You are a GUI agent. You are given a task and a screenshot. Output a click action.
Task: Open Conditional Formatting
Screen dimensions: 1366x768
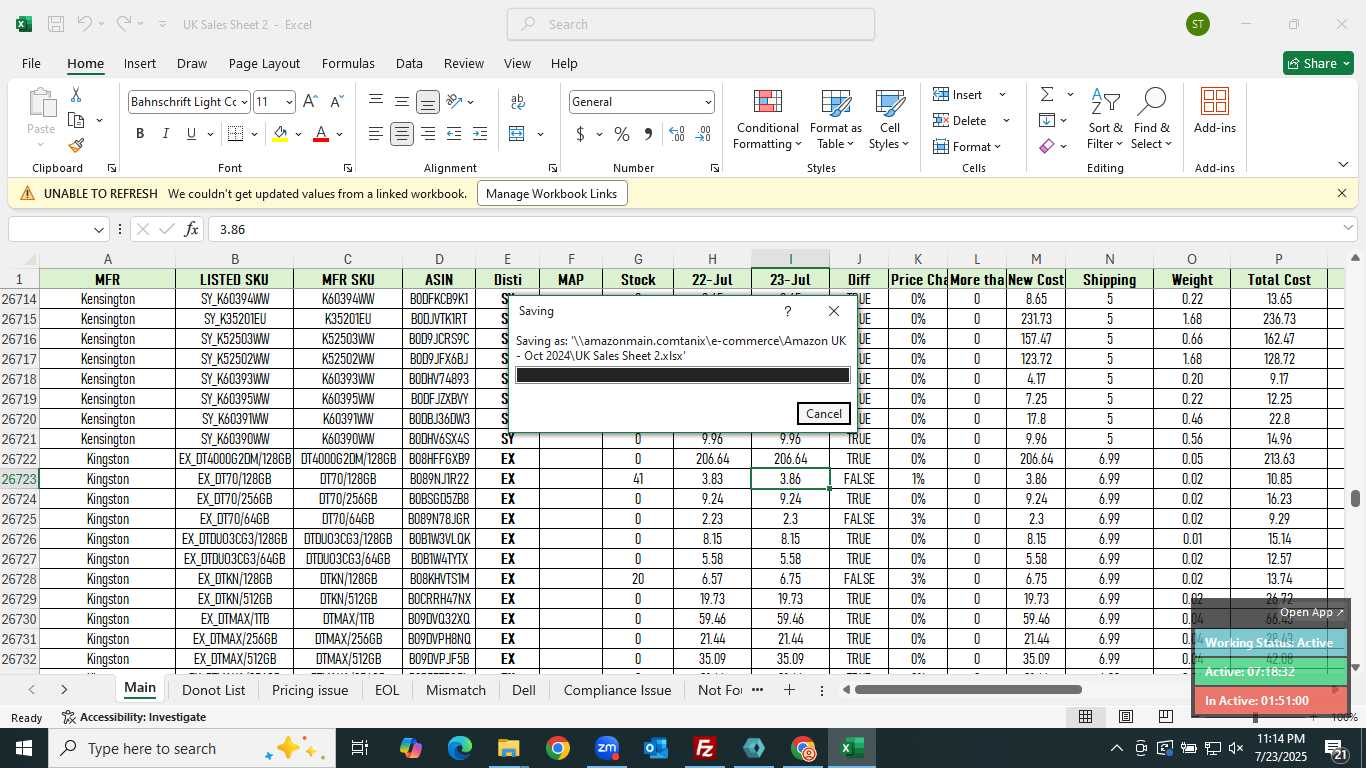[767, 120]
